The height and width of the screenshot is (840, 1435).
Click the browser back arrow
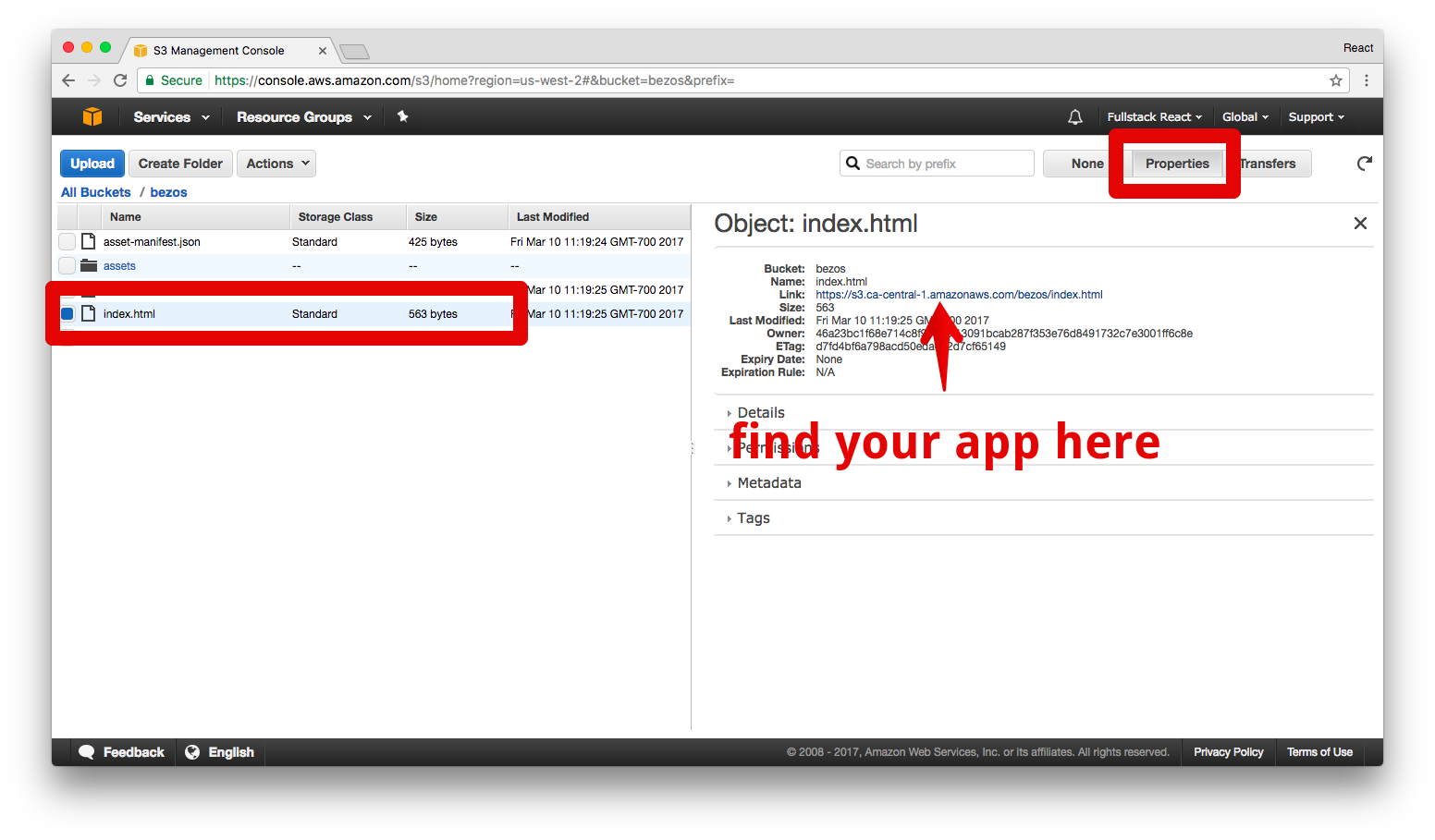pyautogui.click(x=68, y=80)
